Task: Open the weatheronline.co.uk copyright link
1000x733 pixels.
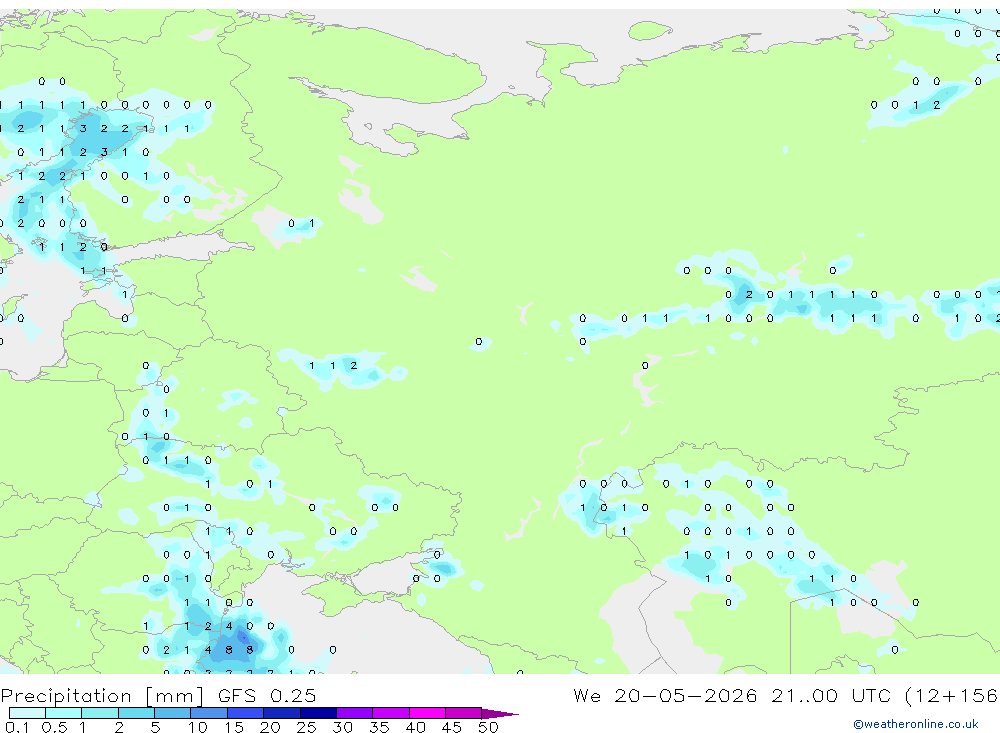Action: pyautogui.click(x=916, y=724)
